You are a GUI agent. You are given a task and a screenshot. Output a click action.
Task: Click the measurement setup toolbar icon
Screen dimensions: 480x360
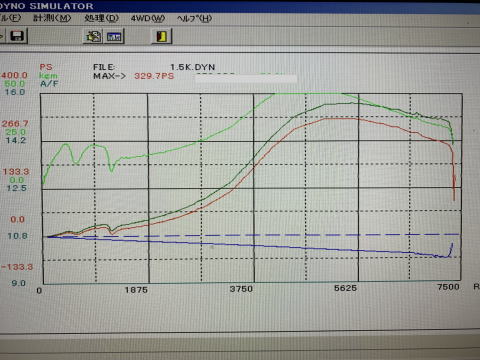(x=93, y=36)
